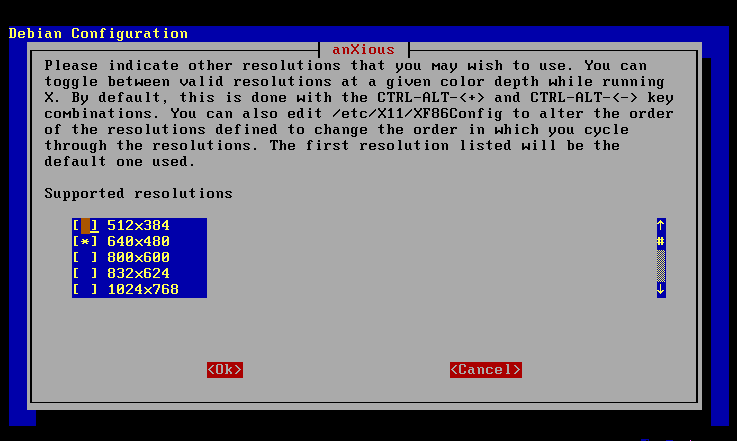Image resolution: width=737 pixels, height=441 pixels.
Task: Click the scrollbar position marker '#'
Action: (661, 242)
